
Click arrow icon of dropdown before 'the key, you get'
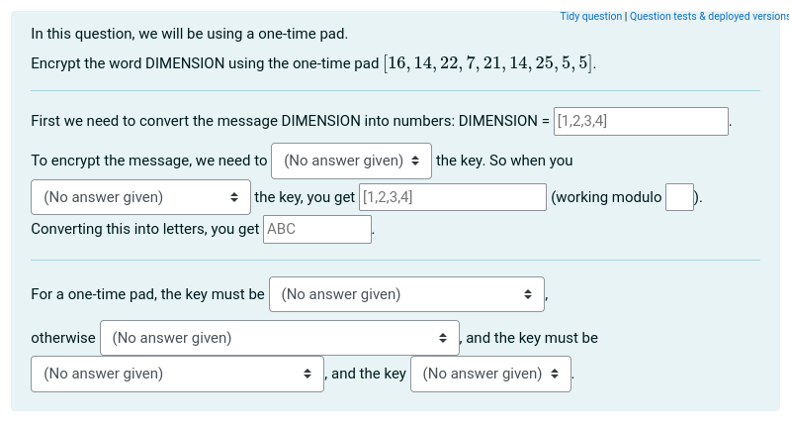point(234,197)
